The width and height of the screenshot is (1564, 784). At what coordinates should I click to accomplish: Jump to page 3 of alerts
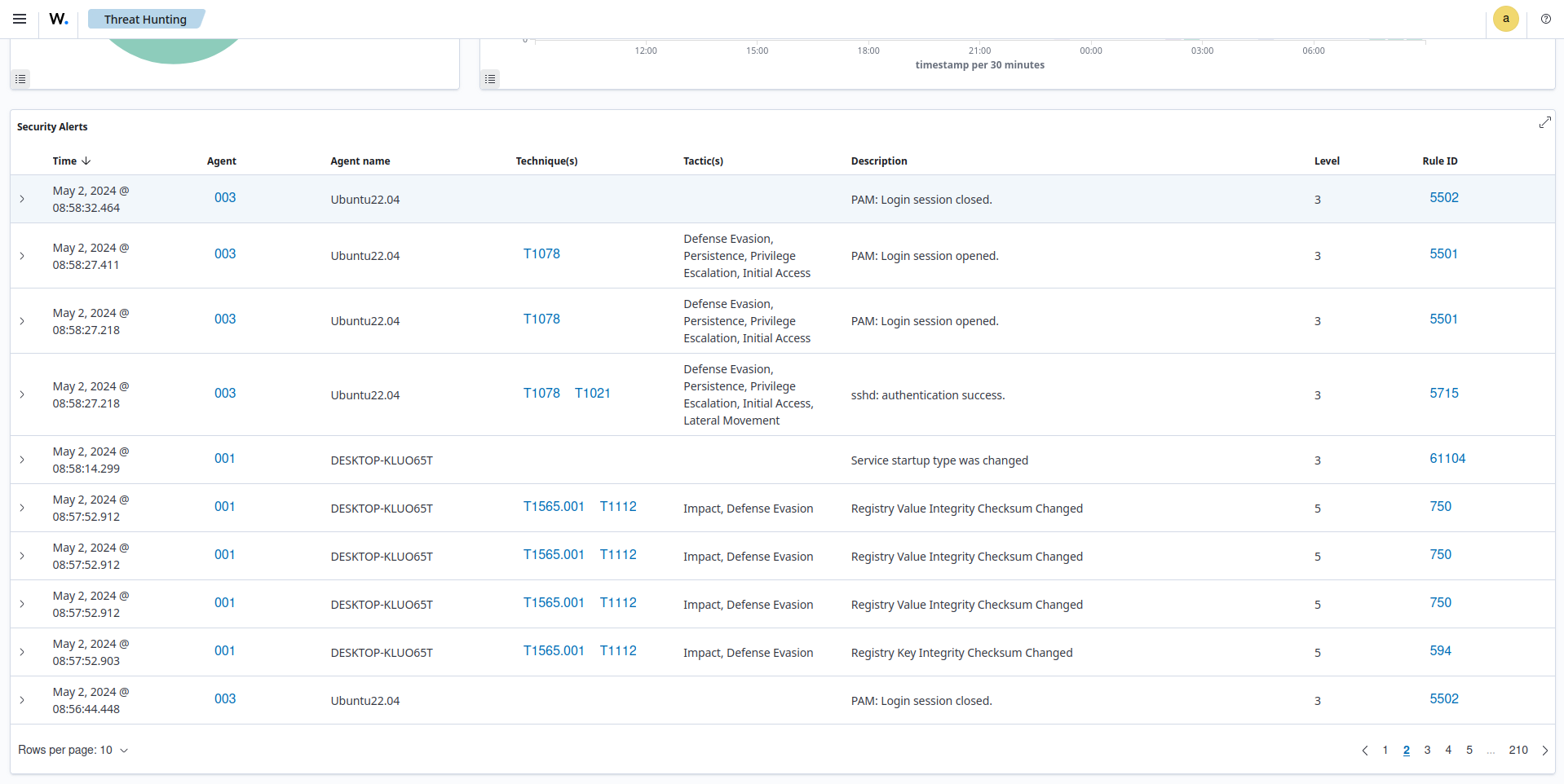pos(1427,750)
